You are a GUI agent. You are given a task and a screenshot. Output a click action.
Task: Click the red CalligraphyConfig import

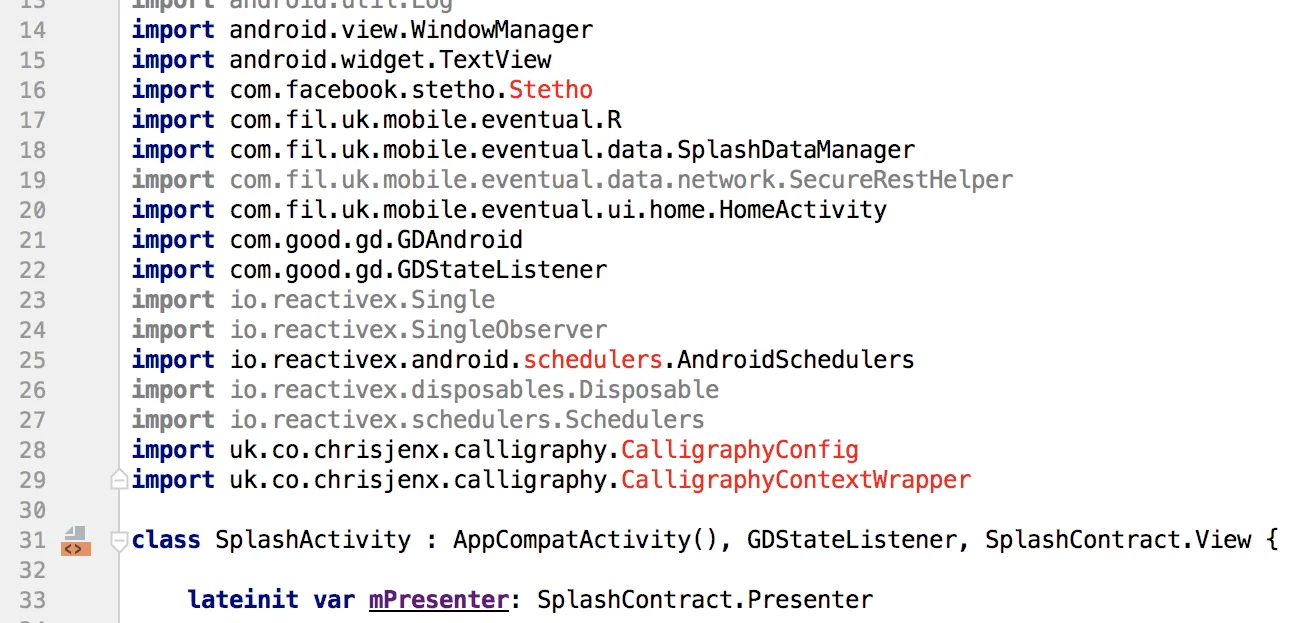pyautogui.click(x=739, y=450)
